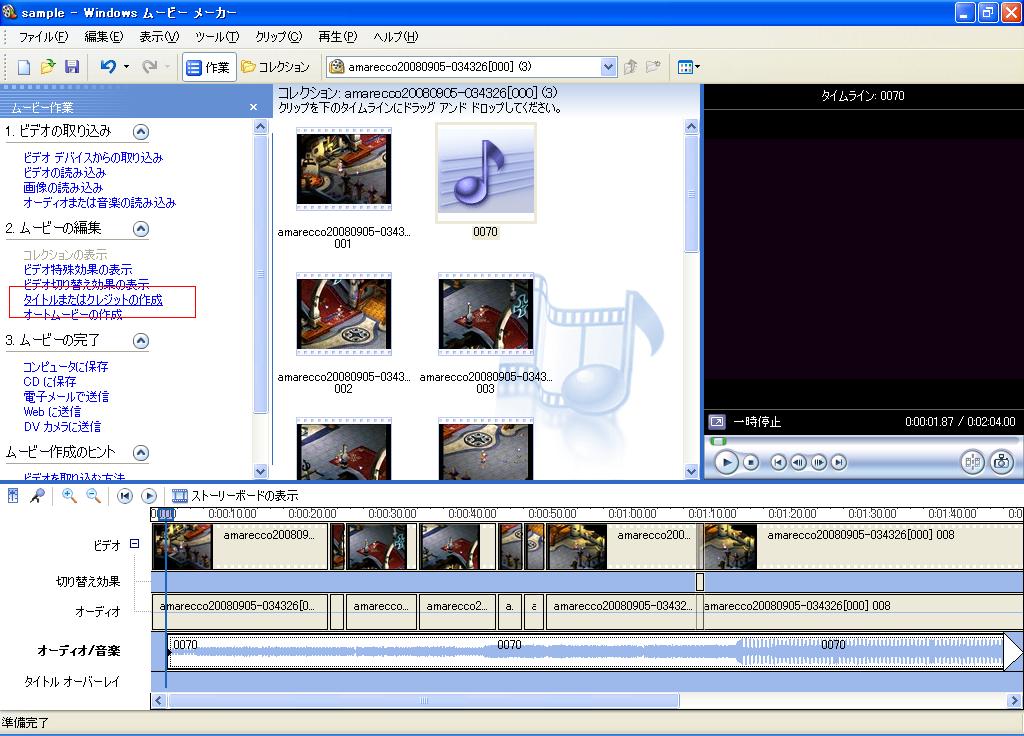Collapse the 1. ビデオの取り込み section
This screenshot has height=736, width=1024.
pos(141,131)
